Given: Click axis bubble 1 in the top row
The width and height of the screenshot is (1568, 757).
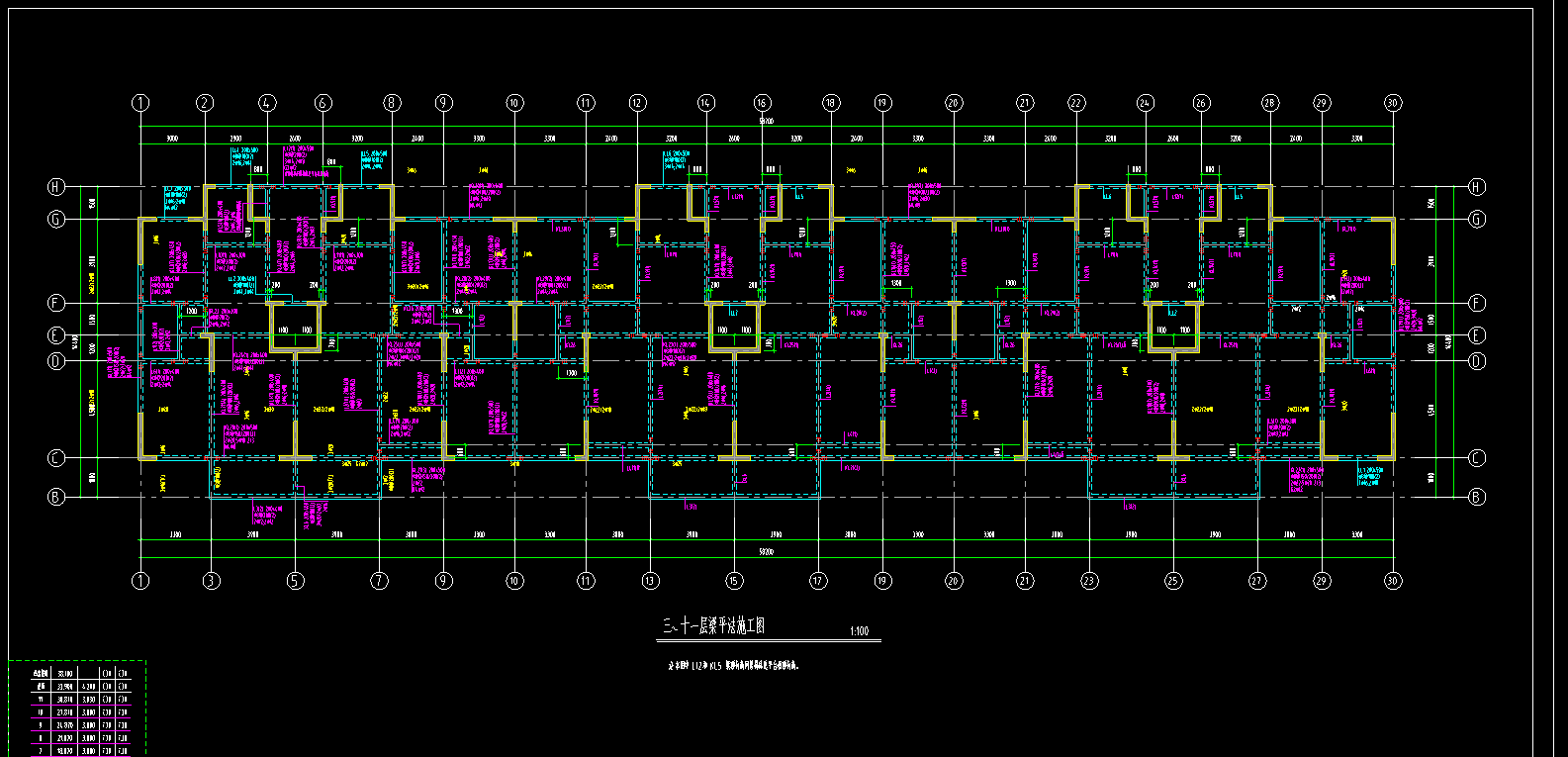Looking at the screenshot, I should pyautogui.click(x=140, y=103).
